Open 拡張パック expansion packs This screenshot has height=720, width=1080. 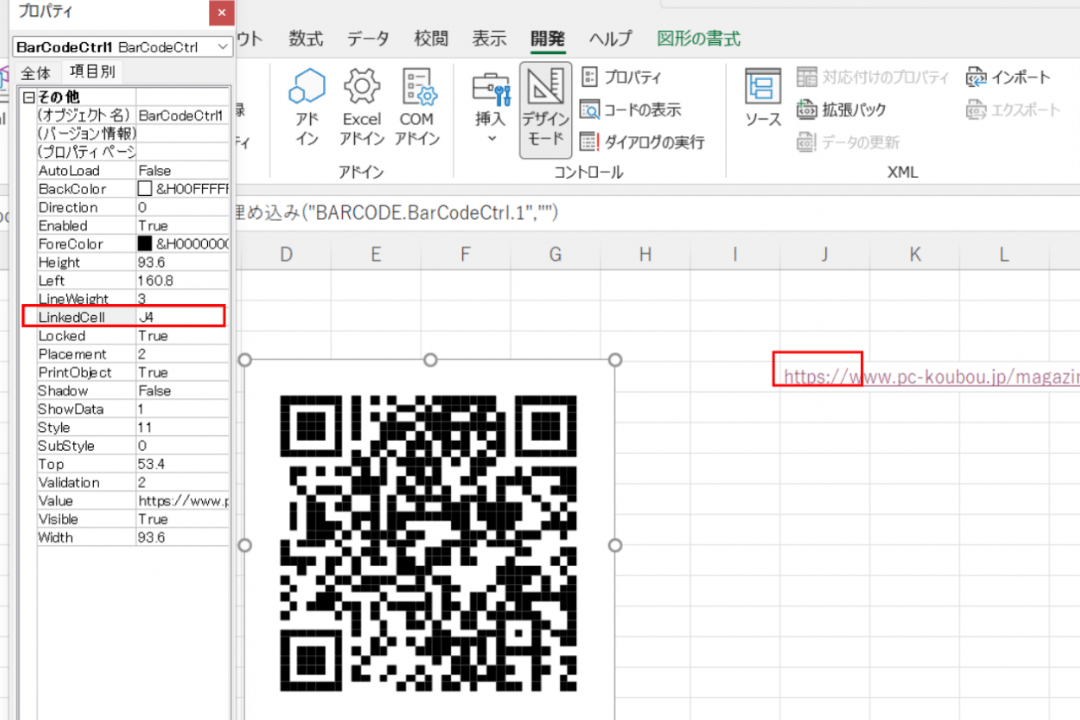click(841, 110)
